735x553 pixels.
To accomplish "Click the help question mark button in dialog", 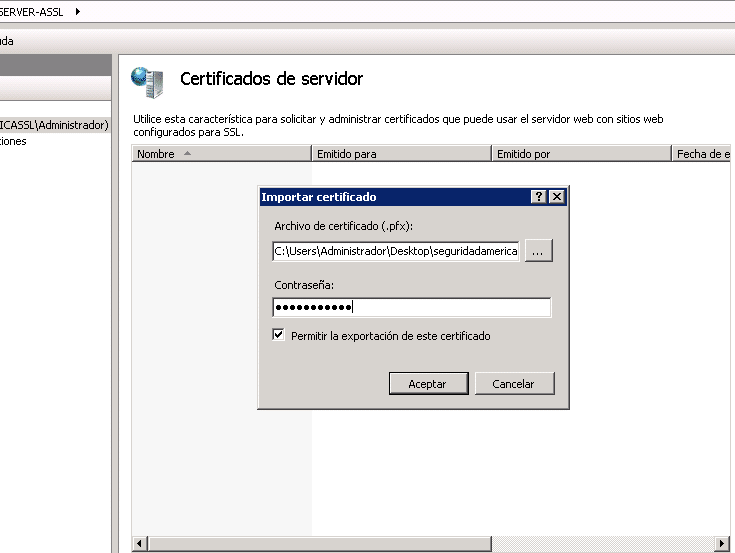I will pos(539,197).
